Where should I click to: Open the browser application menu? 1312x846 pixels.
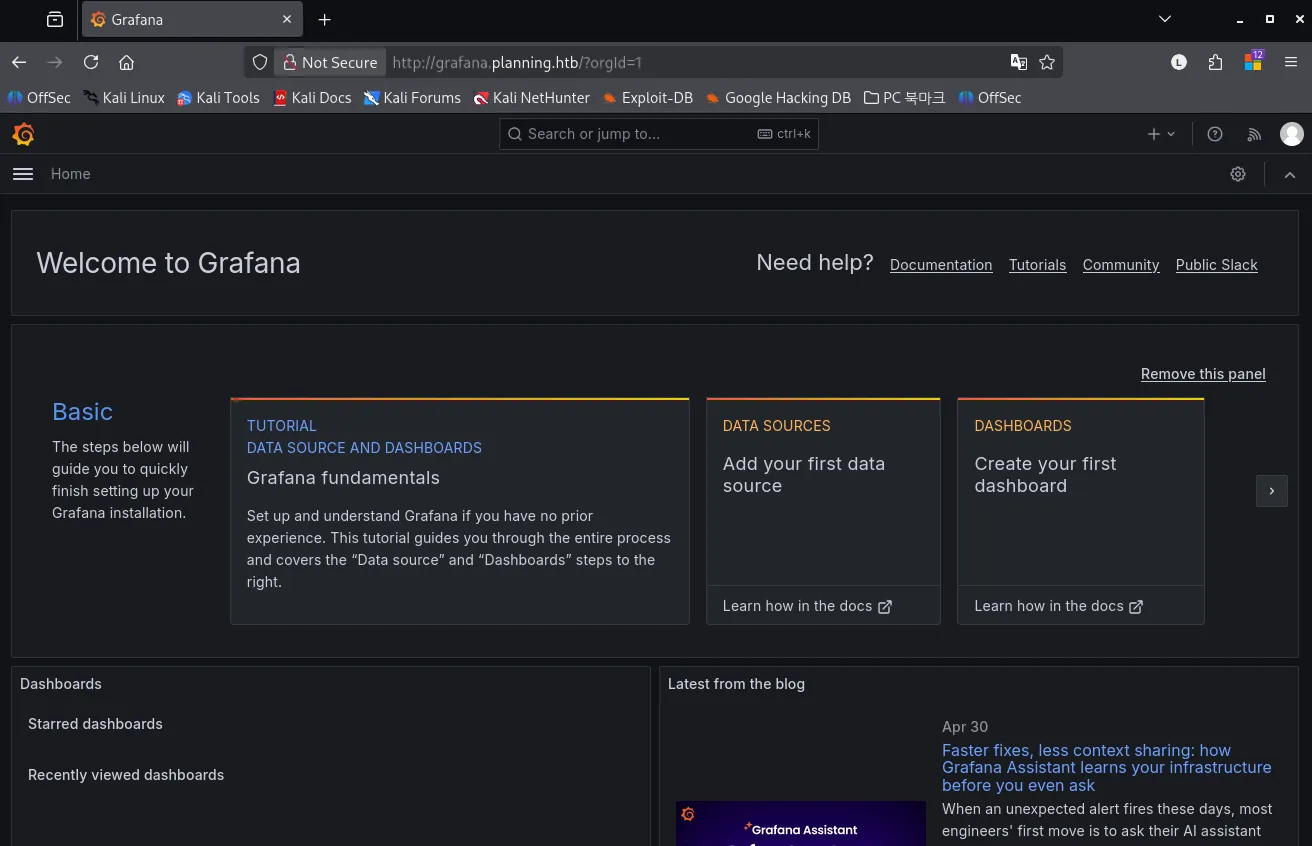click(1291, 62)
